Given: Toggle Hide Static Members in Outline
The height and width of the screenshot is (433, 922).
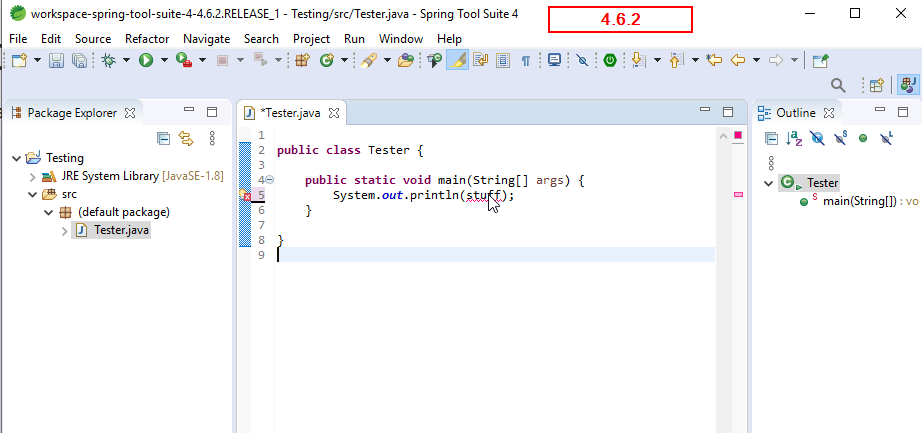Looking at the screenshot, I should click(840, 138).
